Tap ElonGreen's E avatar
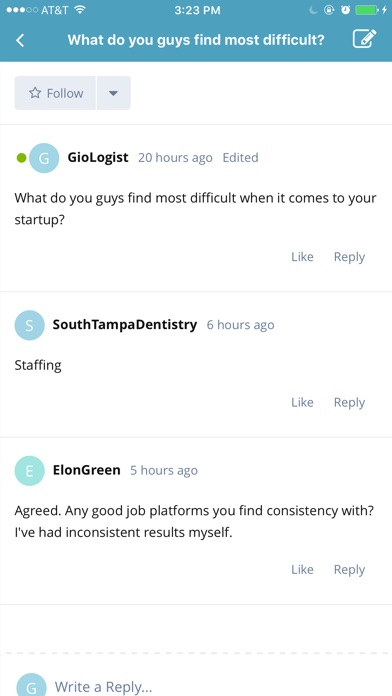392x696 pixels. click(x=29, y=471)
